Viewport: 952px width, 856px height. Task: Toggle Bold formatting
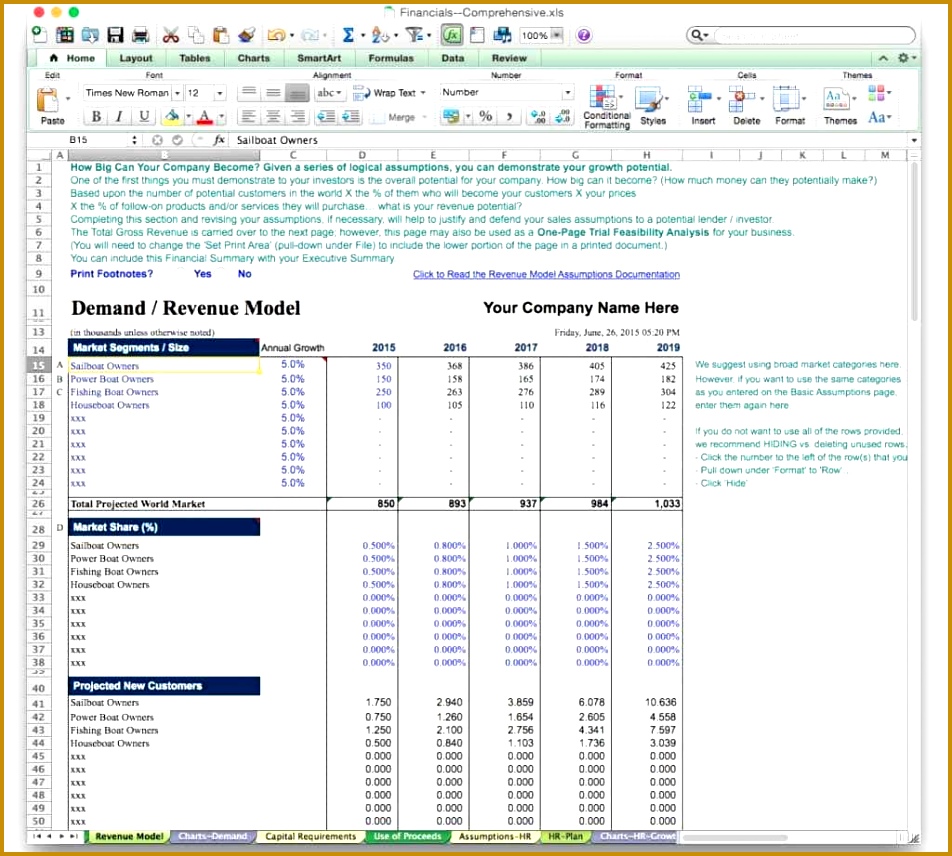tap(96, 116)
